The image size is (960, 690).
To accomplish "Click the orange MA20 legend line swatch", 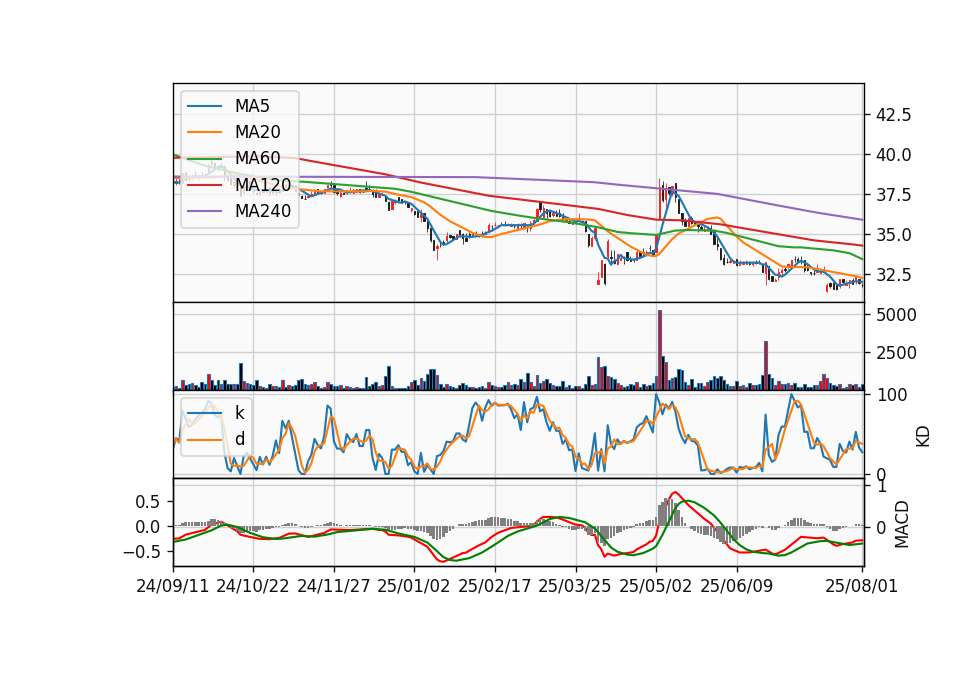I will coord(204,132).
